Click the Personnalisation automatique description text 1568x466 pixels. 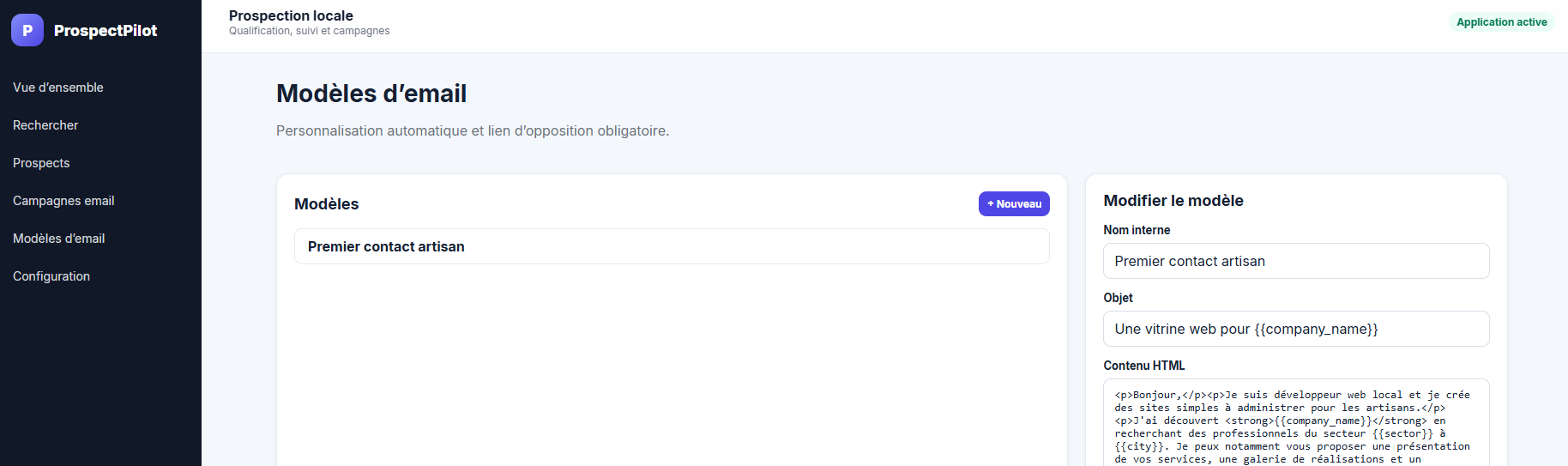point(473,130)
